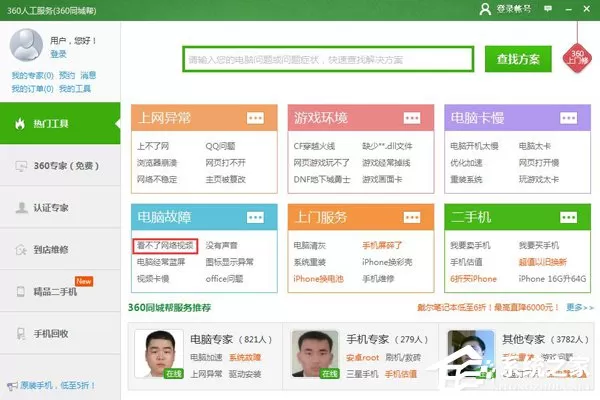600x400 pixels.
Task: Click 看不了网络视频 link
Action: (x=165, y=245)
